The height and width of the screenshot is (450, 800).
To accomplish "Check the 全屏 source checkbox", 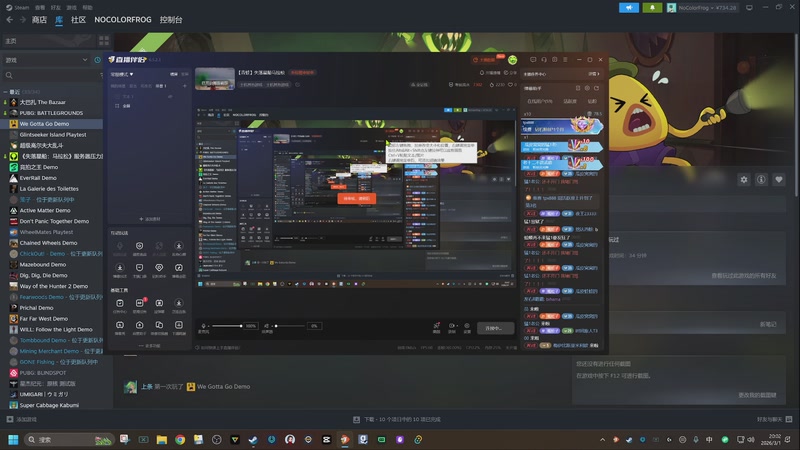I will click(117, 106).
